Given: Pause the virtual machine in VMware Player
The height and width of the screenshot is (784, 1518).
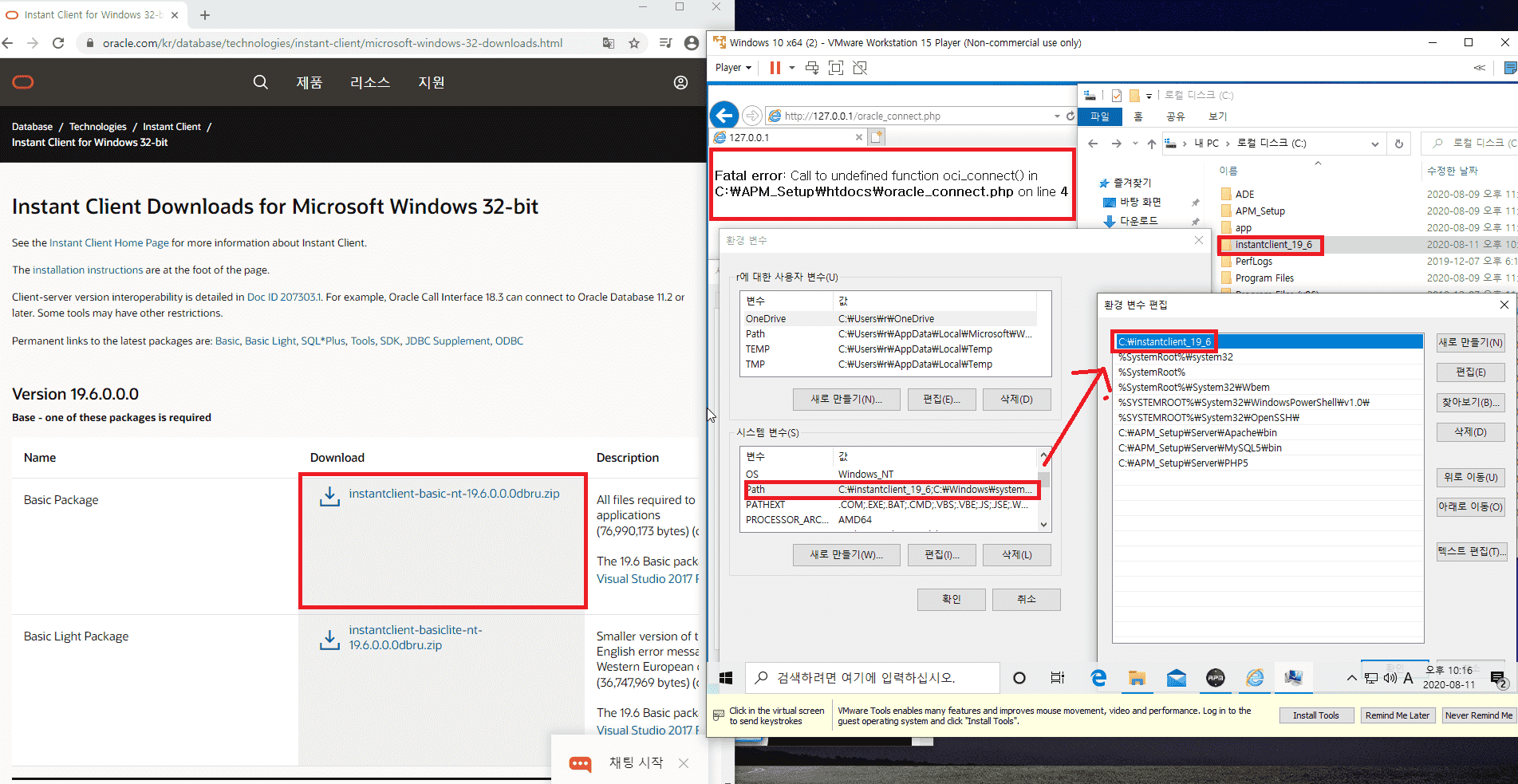Looking at the screenshot, I should click(775, 68).
